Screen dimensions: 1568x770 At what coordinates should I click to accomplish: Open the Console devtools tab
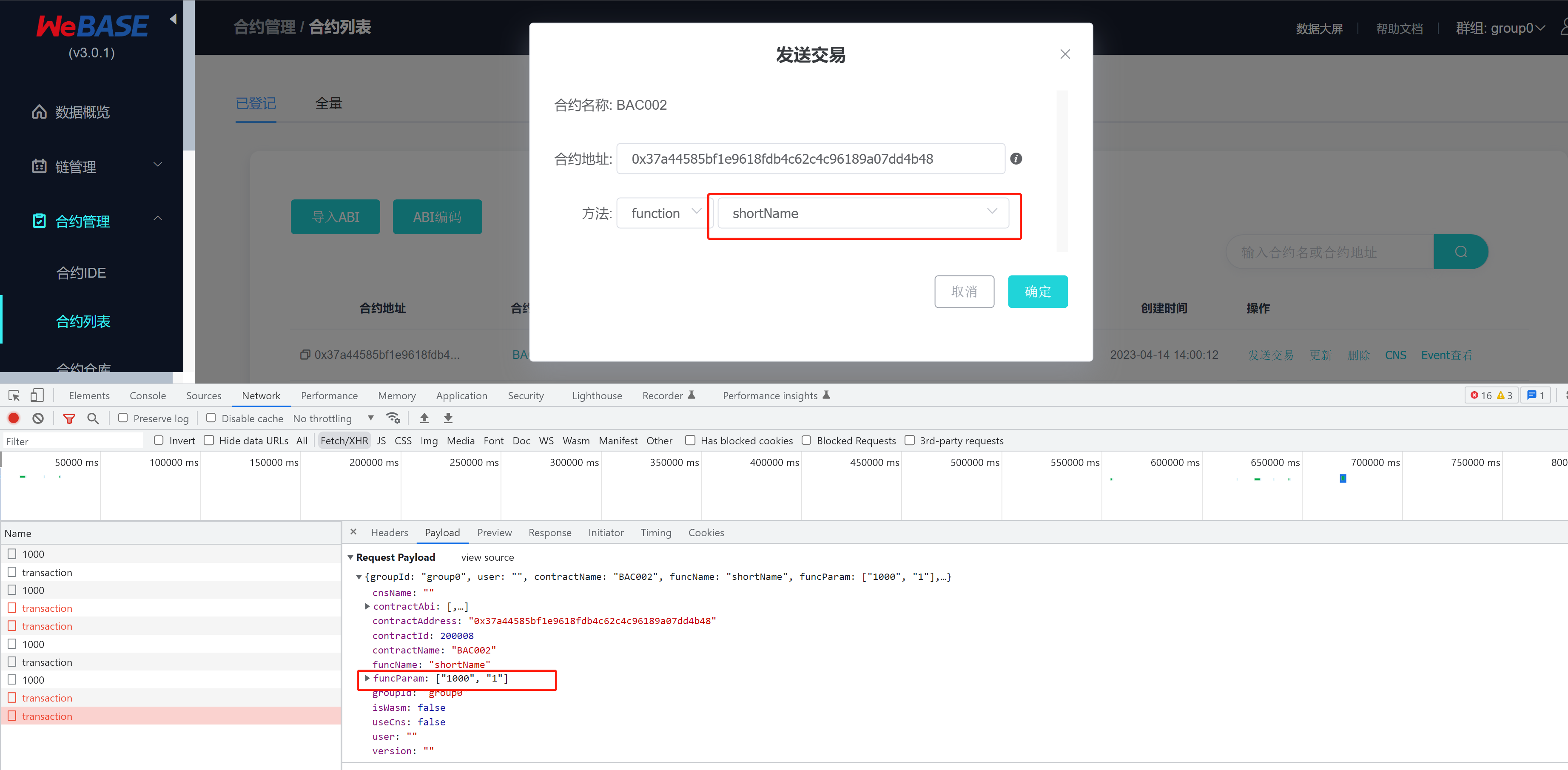point(147,396)
